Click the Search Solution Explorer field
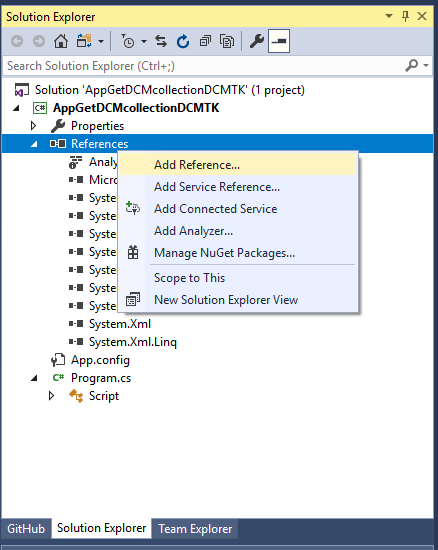Screen dimensions: 438x550 tap(203, 66)
